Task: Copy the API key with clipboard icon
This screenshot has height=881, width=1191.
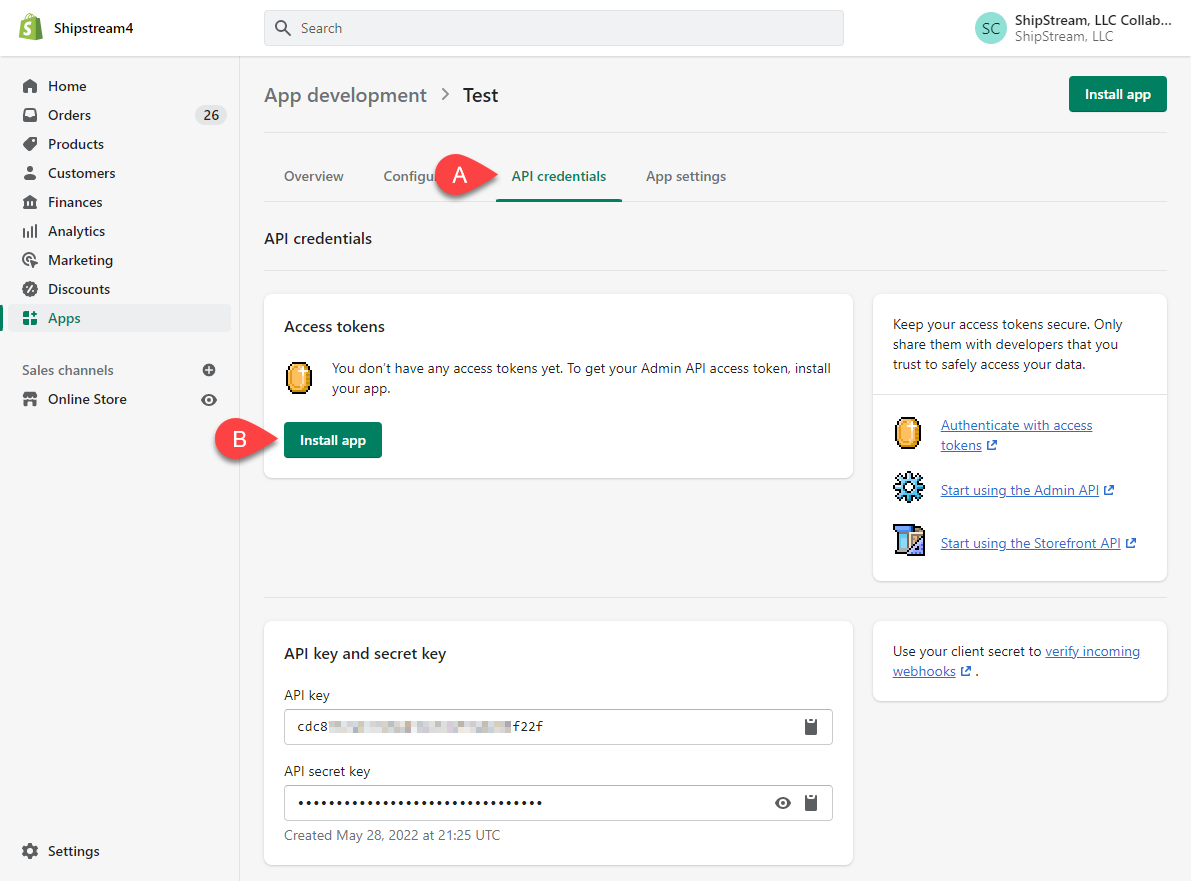Action: coord(811,727)
